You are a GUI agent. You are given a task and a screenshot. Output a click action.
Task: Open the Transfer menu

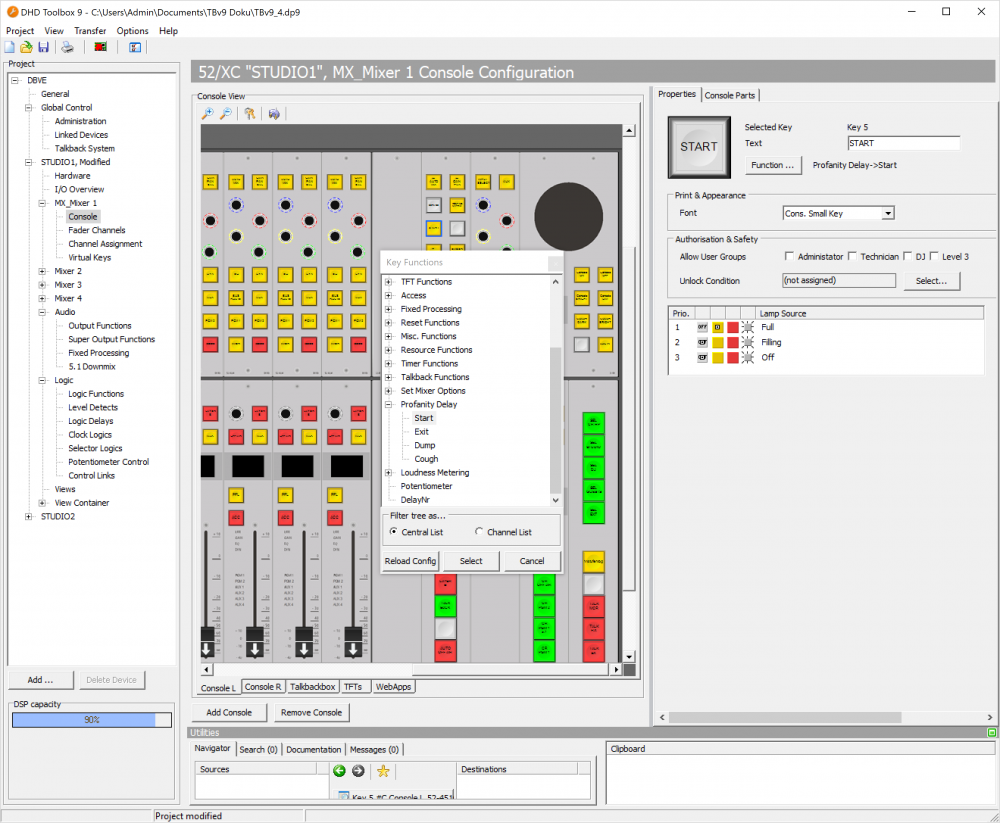pos(90,31)
